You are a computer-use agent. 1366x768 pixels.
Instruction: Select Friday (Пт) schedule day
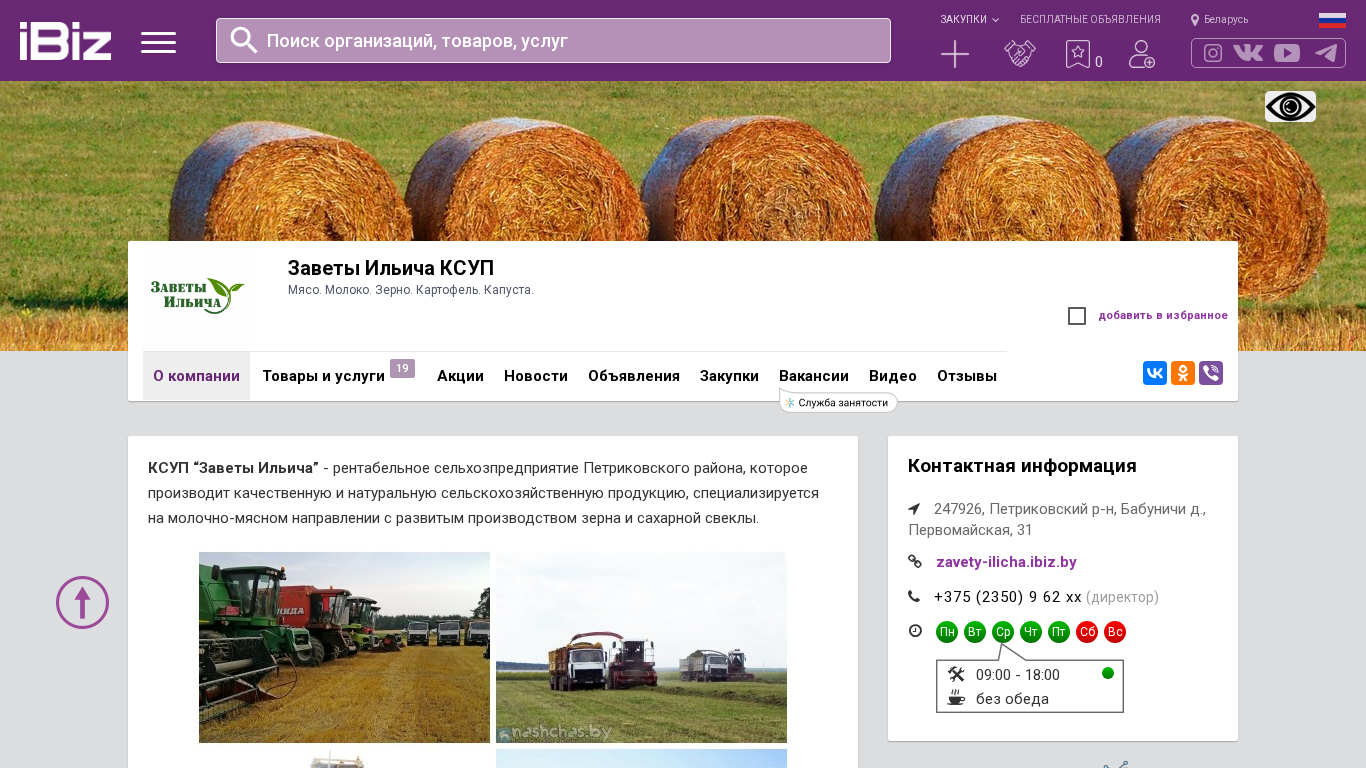[x=1059, y=632]
